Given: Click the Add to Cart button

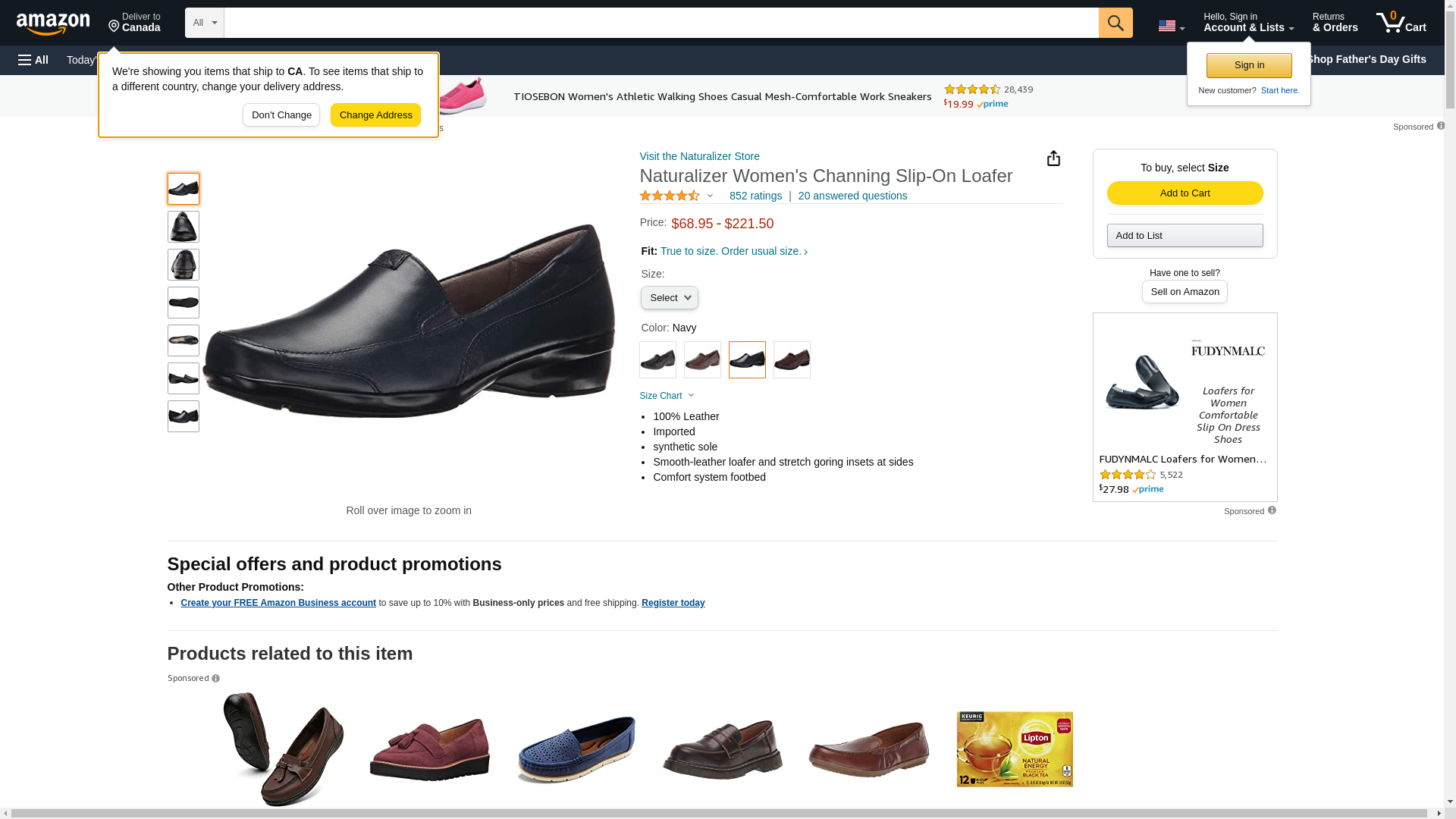Looking at the screenshot, I should pos(1185,193).
